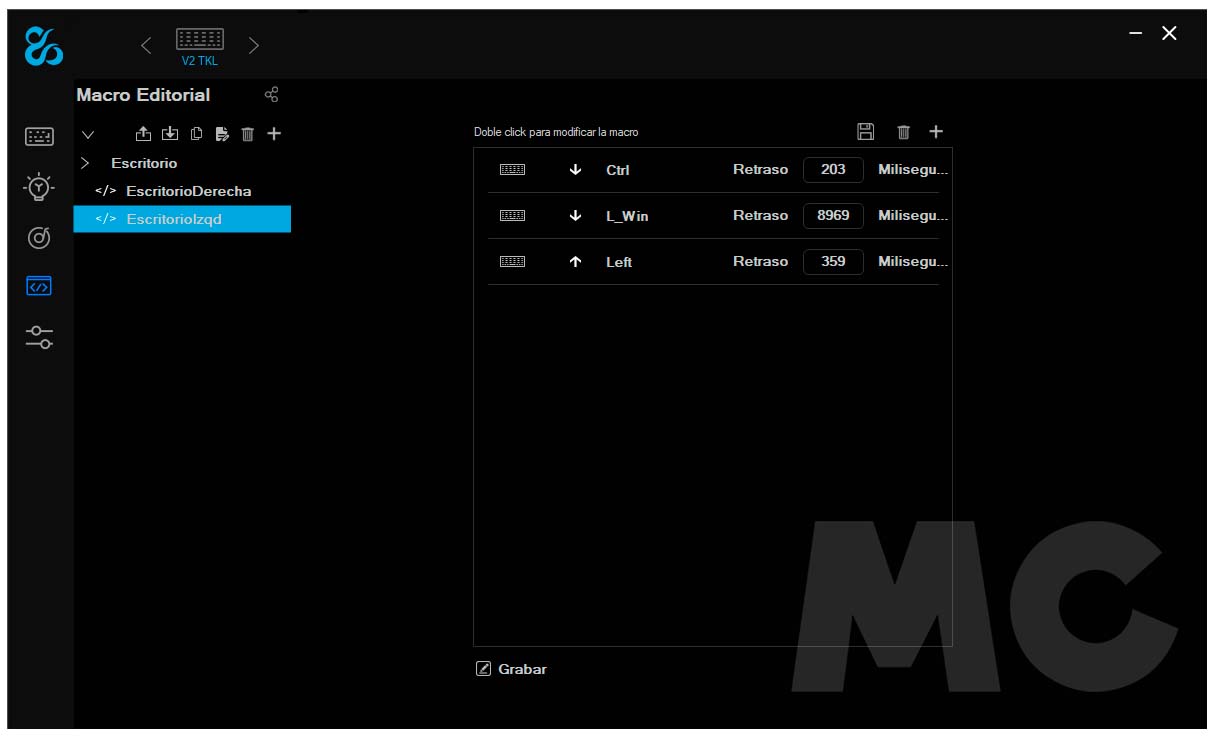The width and height of the screenshot is (1214, 736).
Task: Copy the selected macro in list
Action: 196,133
